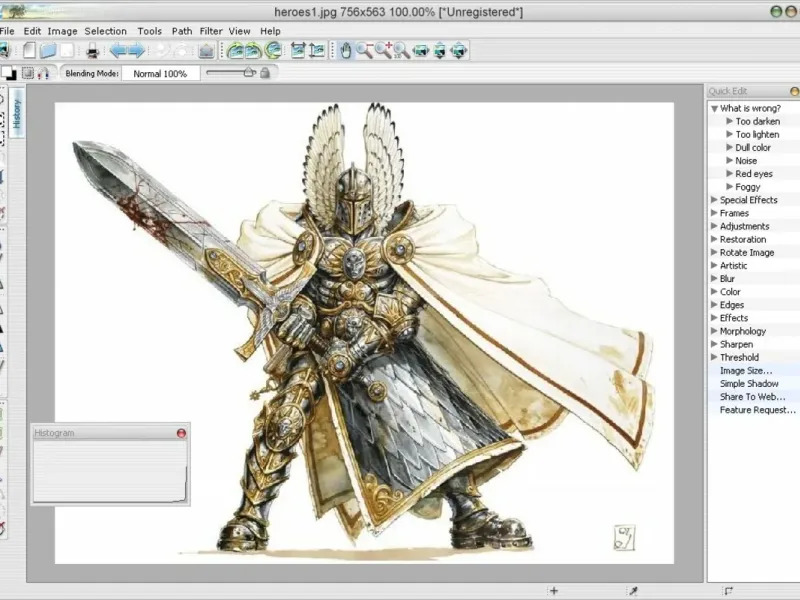800x600 pixels.
Task: Expand the Special Effects category
Action: point(714,200)
